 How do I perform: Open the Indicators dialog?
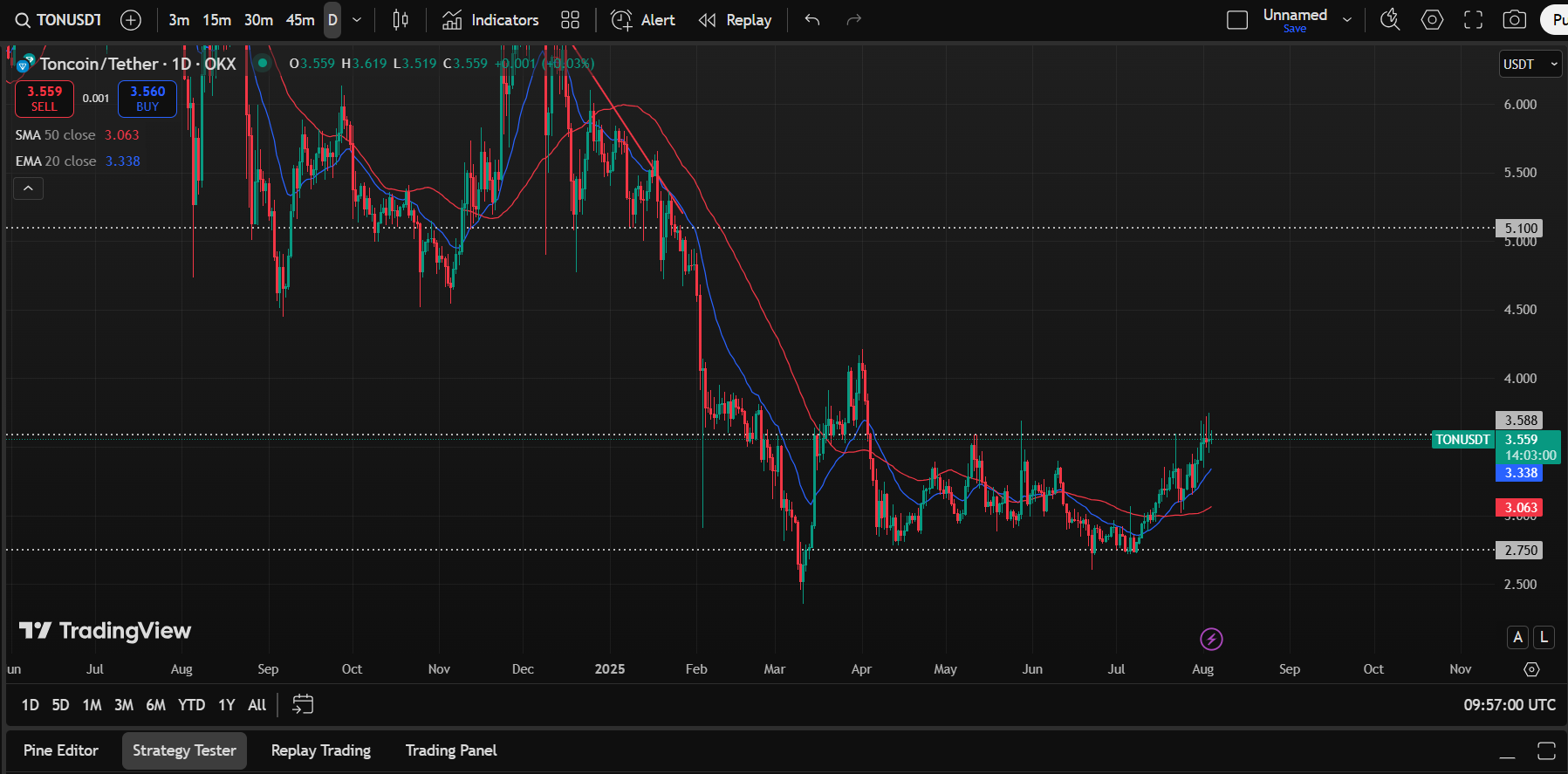coord(490,20)
